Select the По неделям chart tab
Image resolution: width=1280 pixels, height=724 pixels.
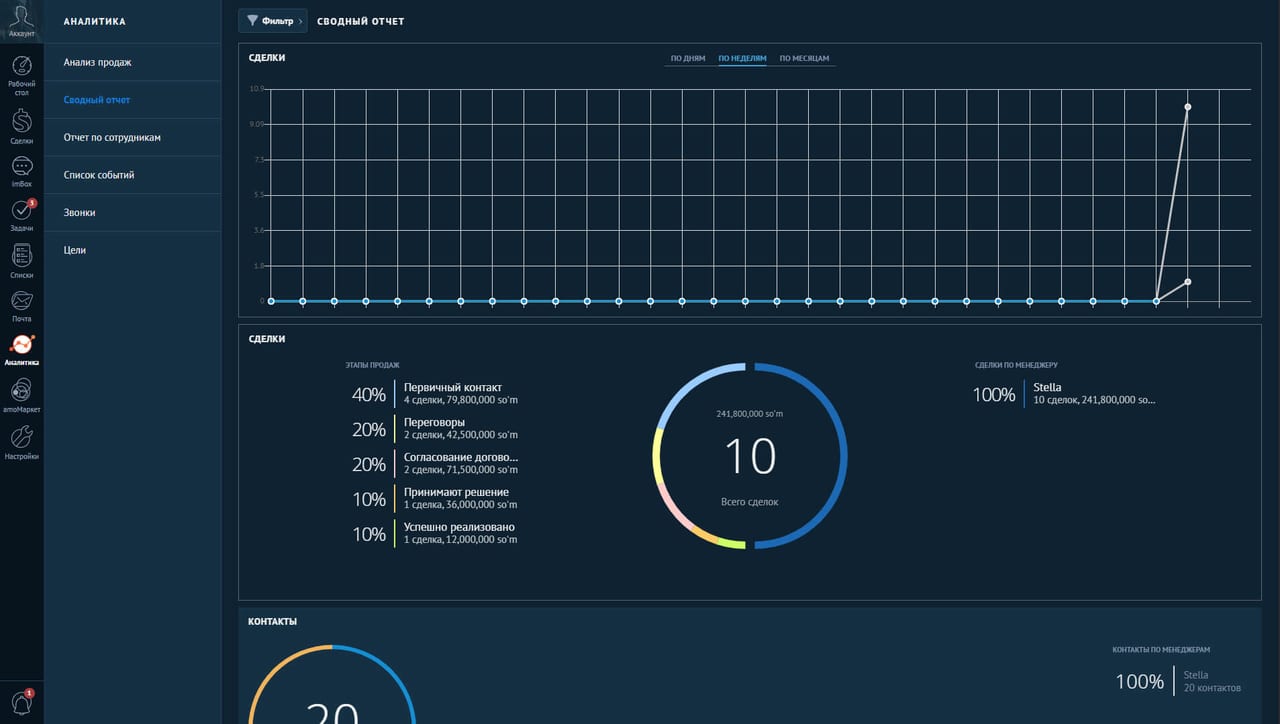click(x=742, y=59)
